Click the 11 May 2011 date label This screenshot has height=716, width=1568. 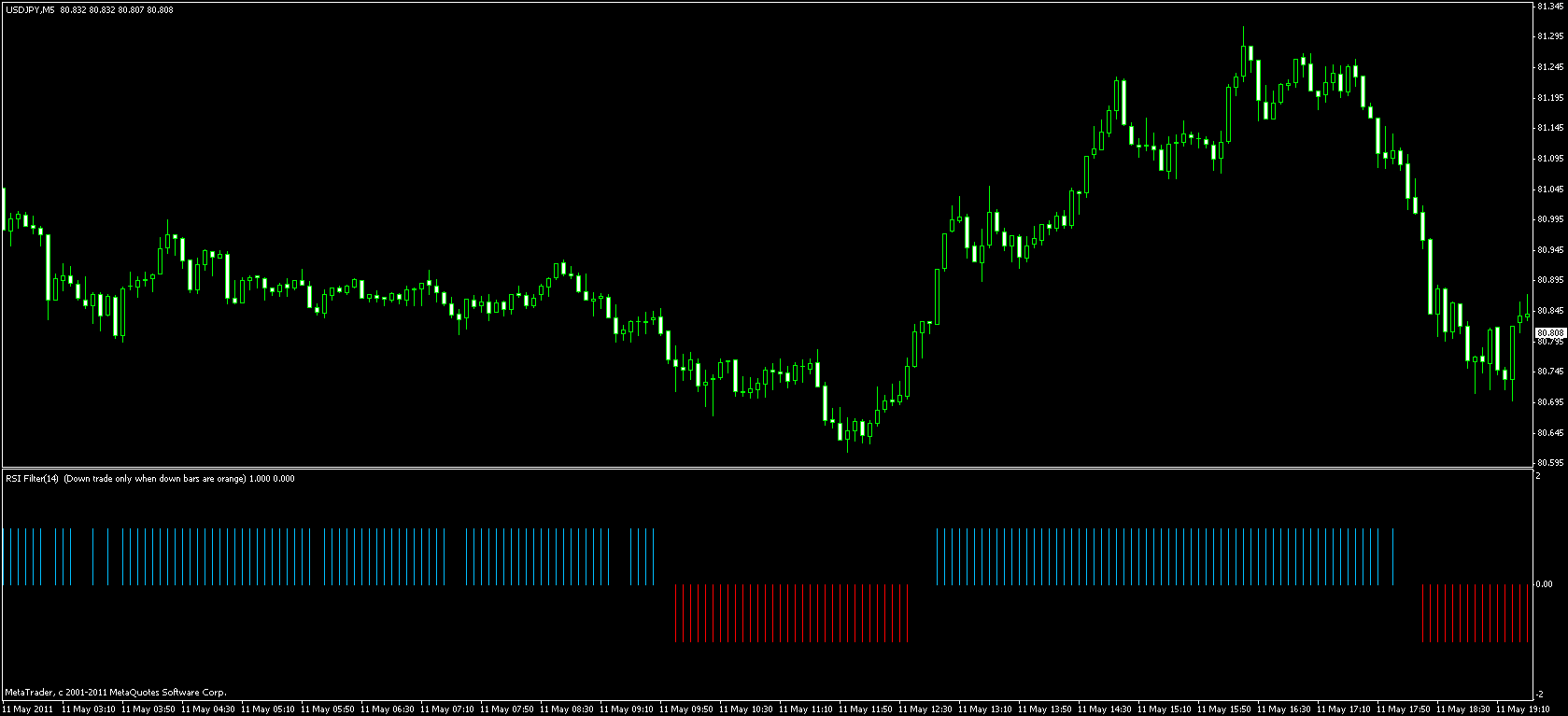[27, 709]
